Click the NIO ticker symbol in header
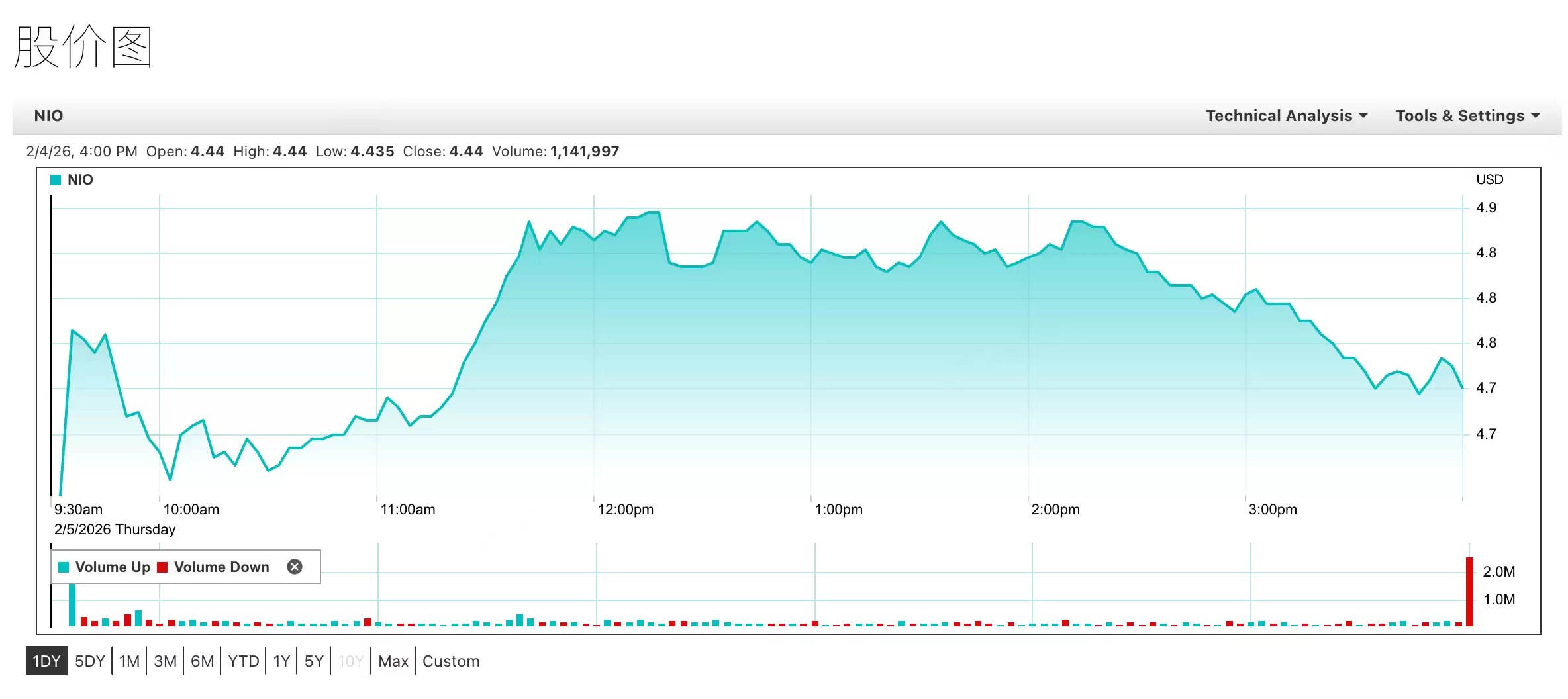 [48, 116]
